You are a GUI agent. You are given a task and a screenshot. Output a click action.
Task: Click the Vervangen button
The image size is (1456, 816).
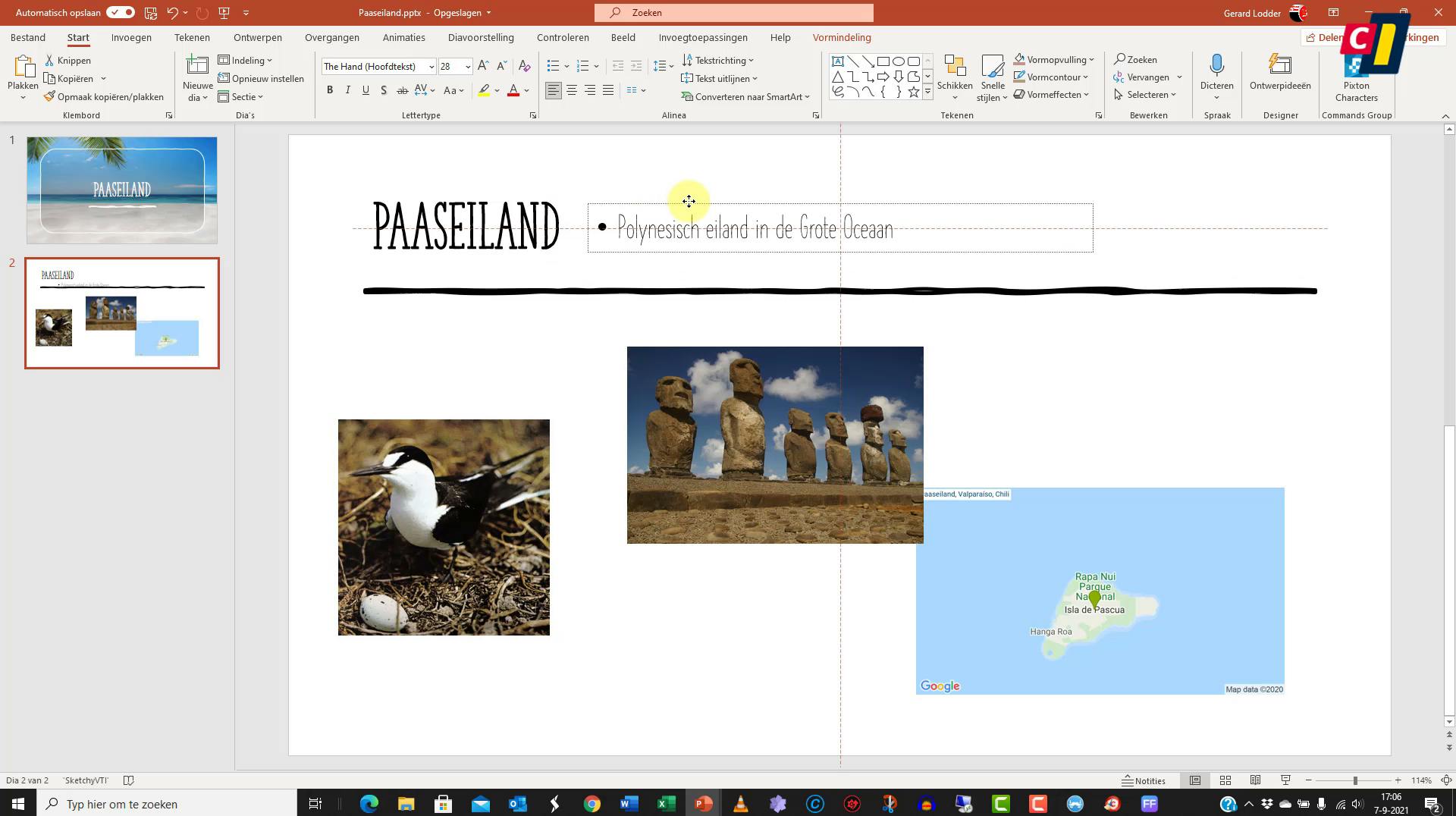click(x=1147, y=77)
